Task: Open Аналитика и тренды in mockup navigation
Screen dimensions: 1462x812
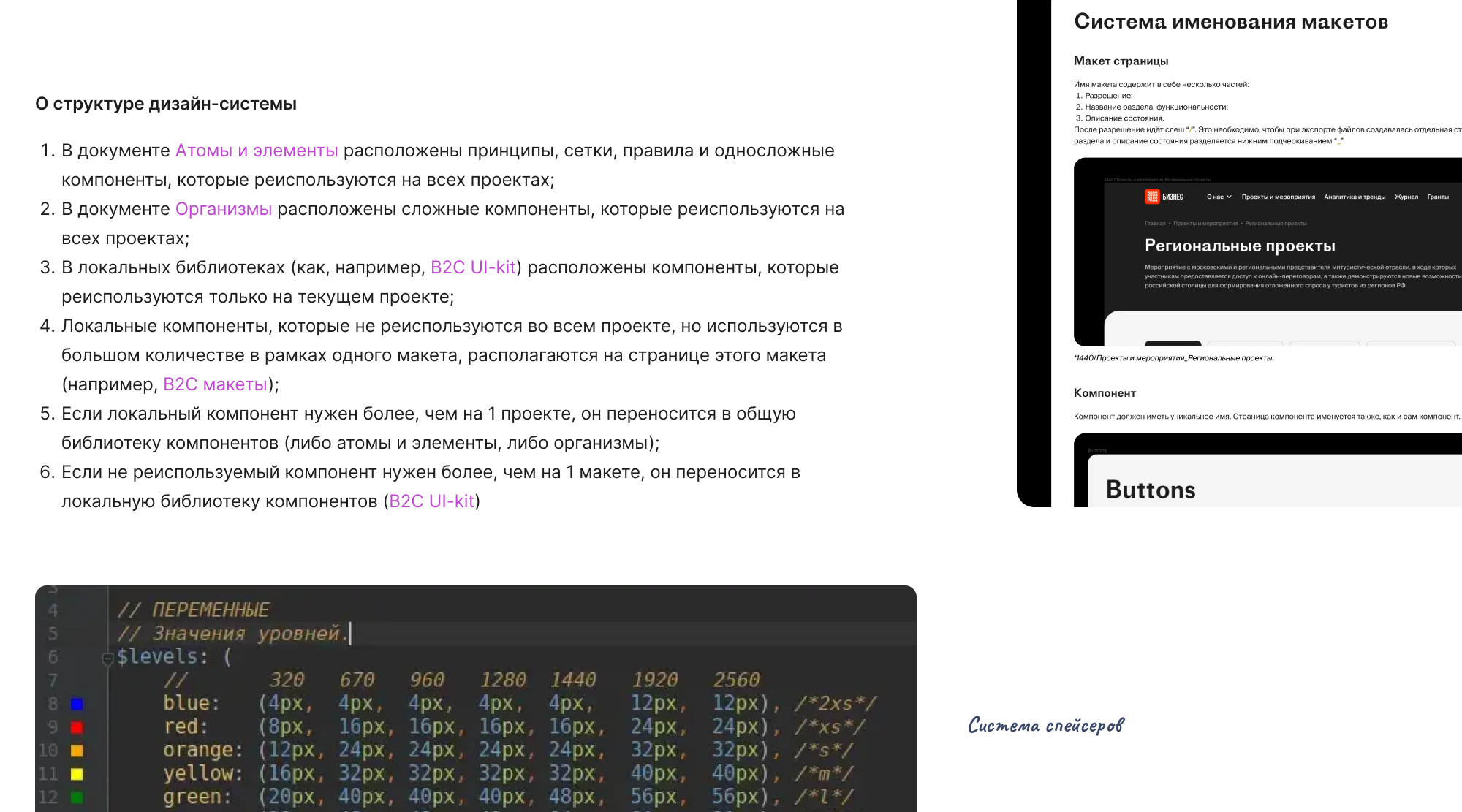Action: click(x=1355, y=197)
